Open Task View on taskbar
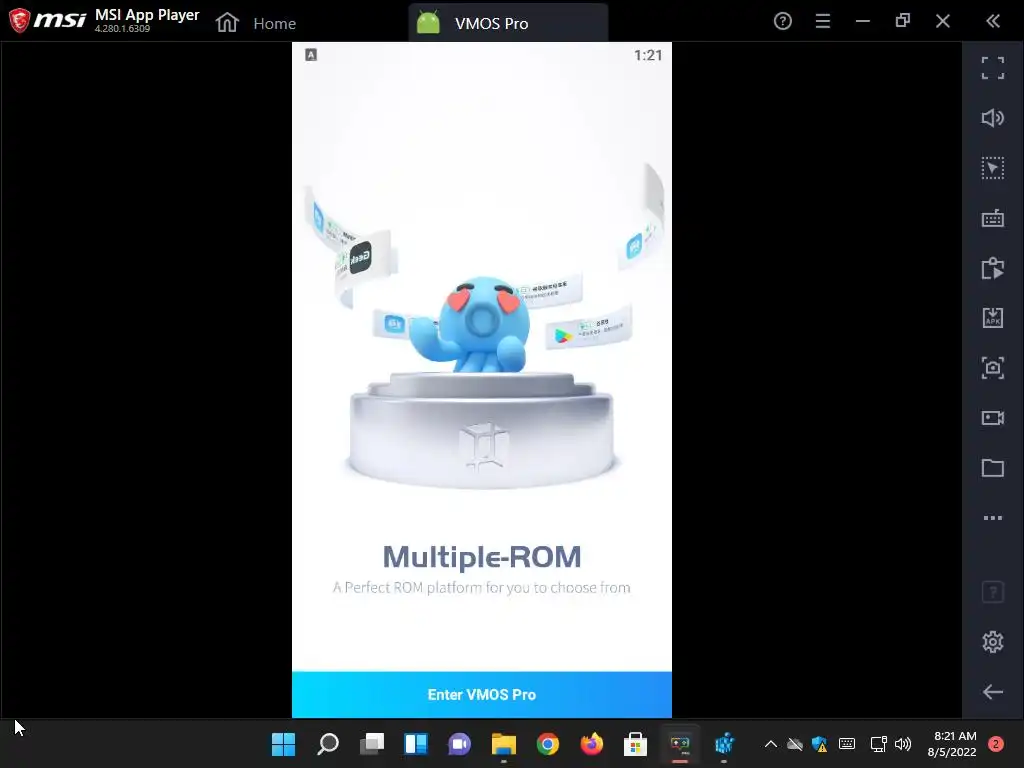1024x768 pixels. [x=372, y=744]
